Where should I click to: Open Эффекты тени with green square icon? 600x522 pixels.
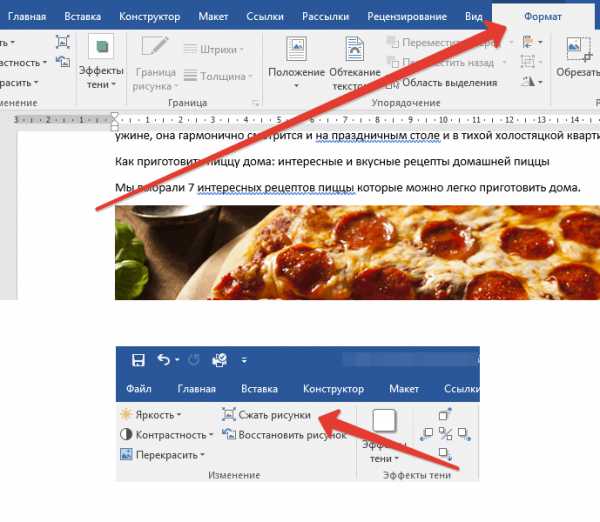click(101, 62)
